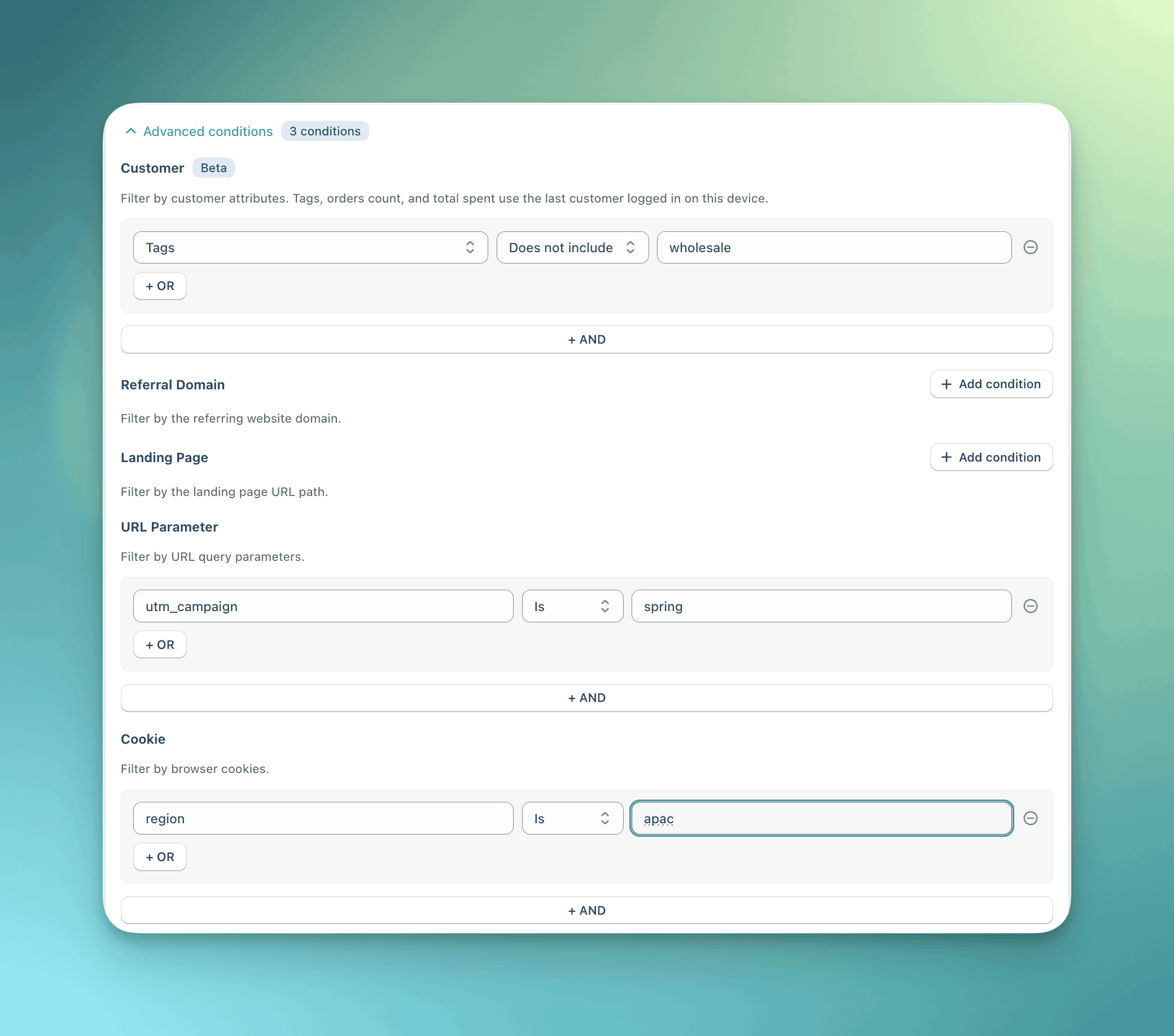This screenshot has height=1036, width=1174.
Task: Add an AND group under URL Parameter
Action: point(586,698)
